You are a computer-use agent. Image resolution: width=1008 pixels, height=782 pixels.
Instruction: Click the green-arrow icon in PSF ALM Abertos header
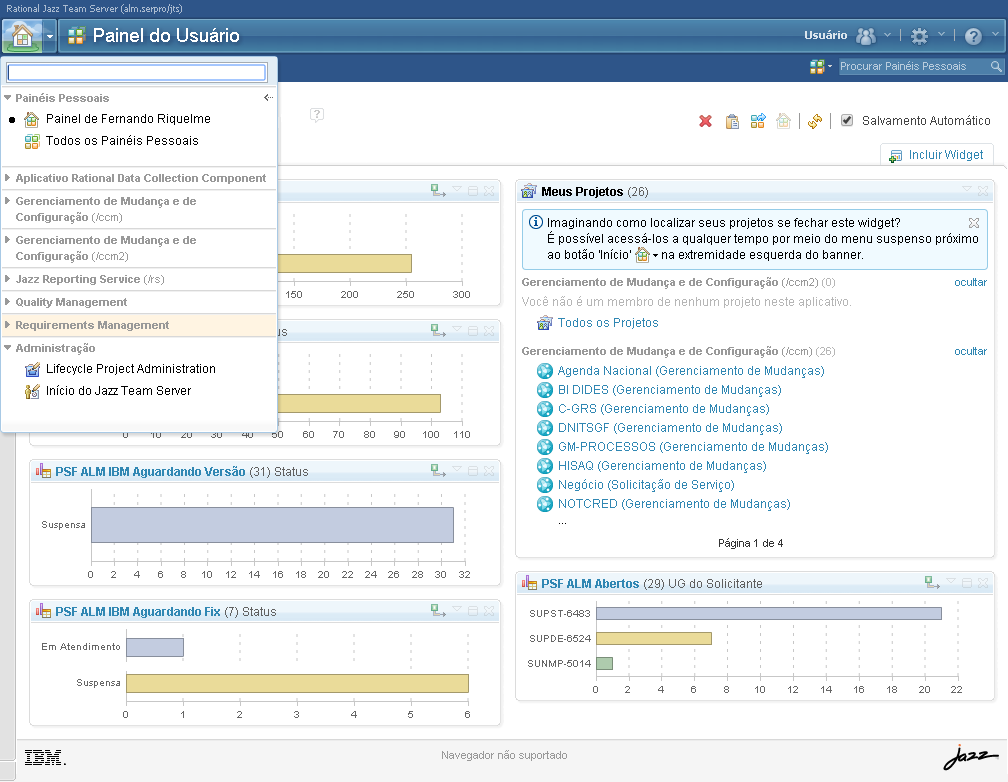tap(932, 583)
